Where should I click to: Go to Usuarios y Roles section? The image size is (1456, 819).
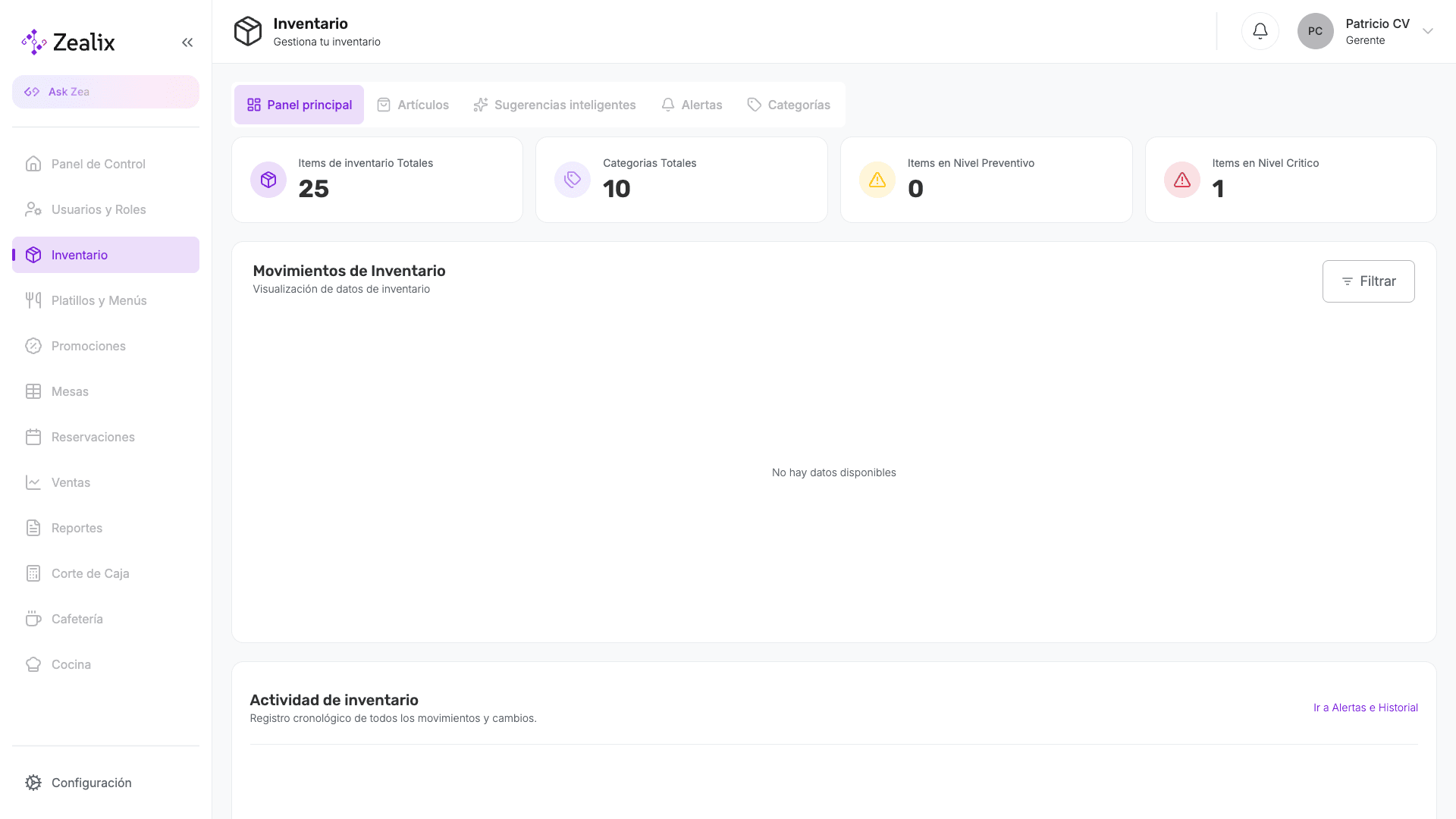tap(105, 209)
